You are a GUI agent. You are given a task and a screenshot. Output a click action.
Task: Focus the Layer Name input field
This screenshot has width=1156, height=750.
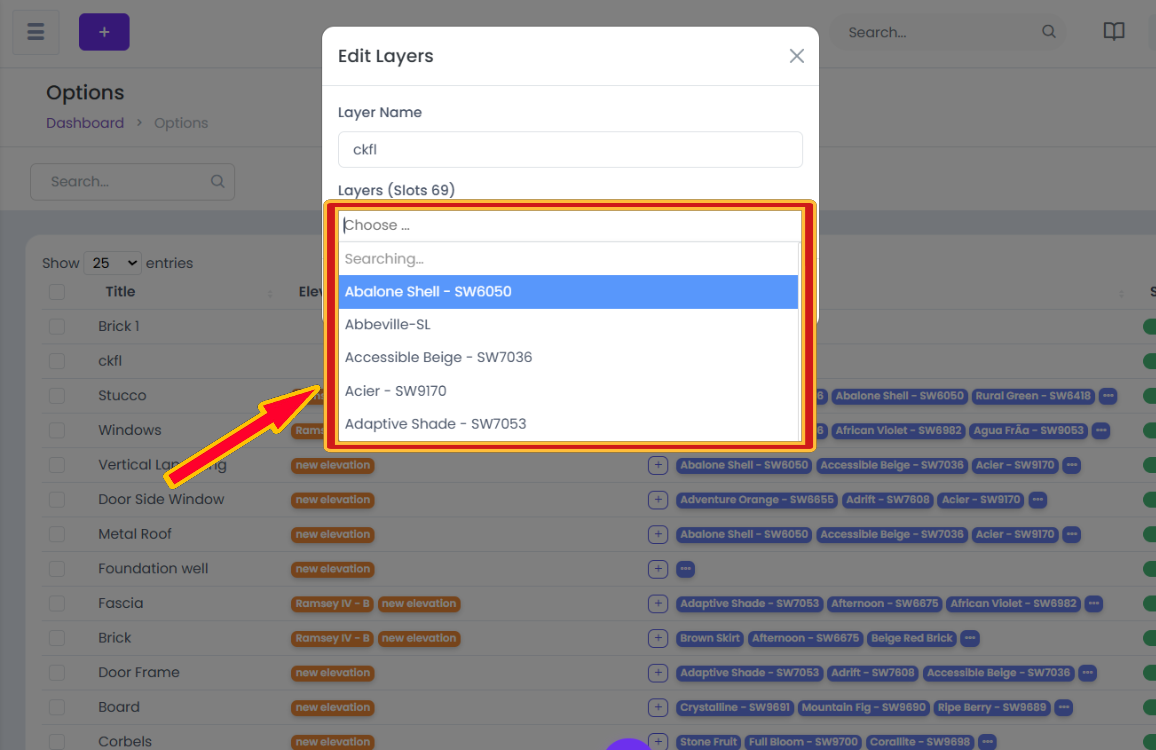(570, 150)
